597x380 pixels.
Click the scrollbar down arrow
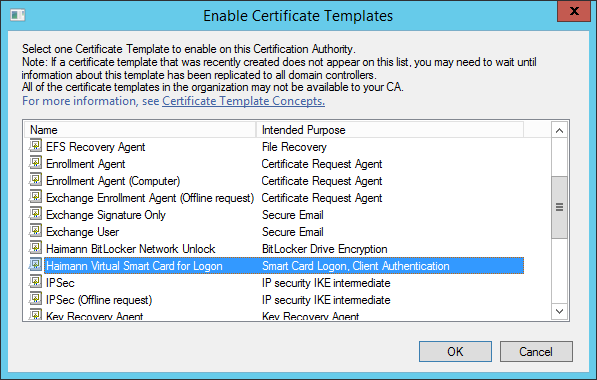coord(559,311)
